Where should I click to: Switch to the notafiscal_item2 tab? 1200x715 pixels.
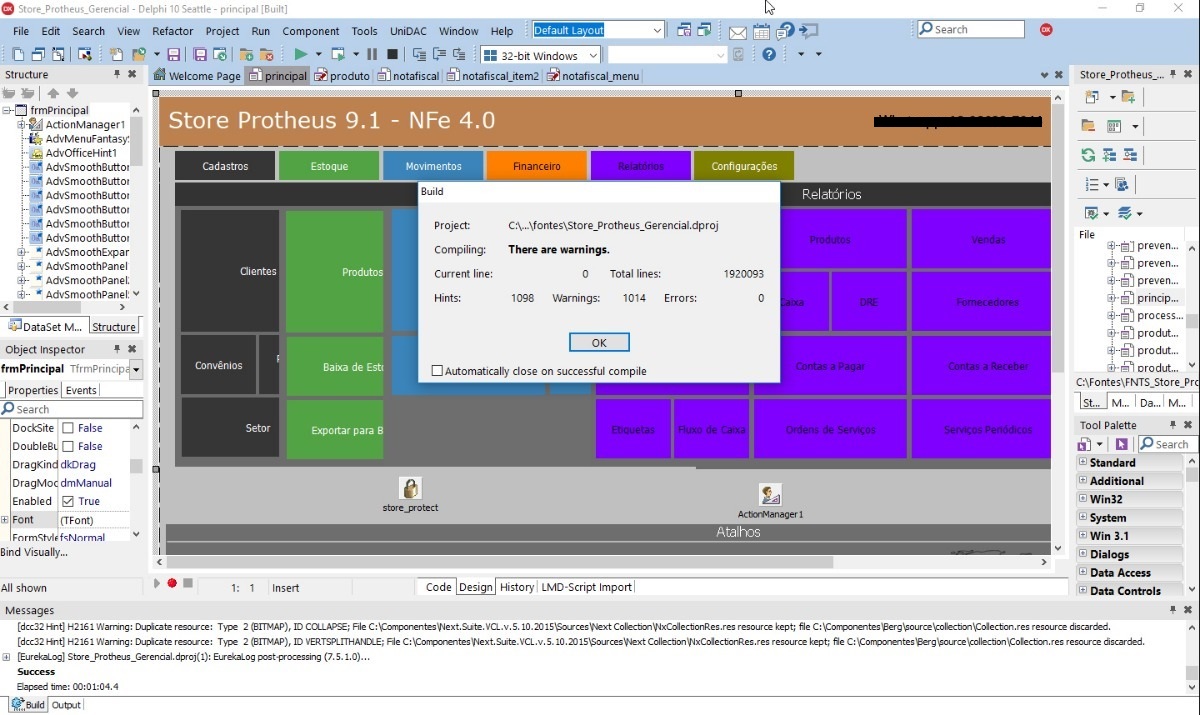pyautogui.click(x=493, y=76)
